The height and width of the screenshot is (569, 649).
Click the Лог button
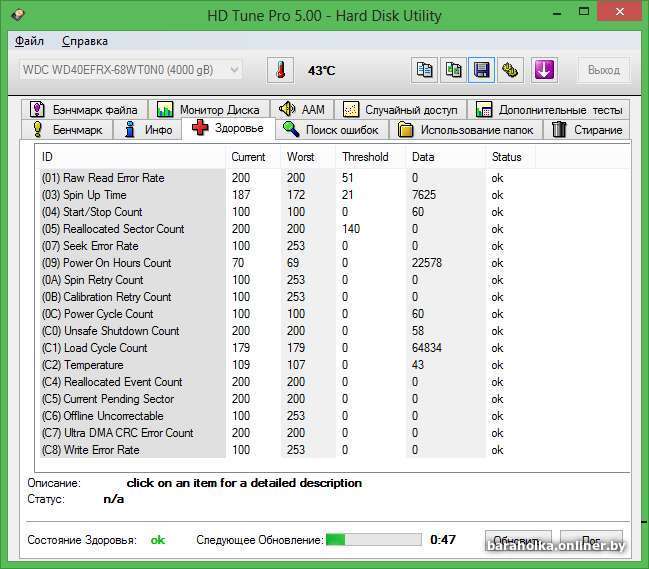(x=591, y=540)
